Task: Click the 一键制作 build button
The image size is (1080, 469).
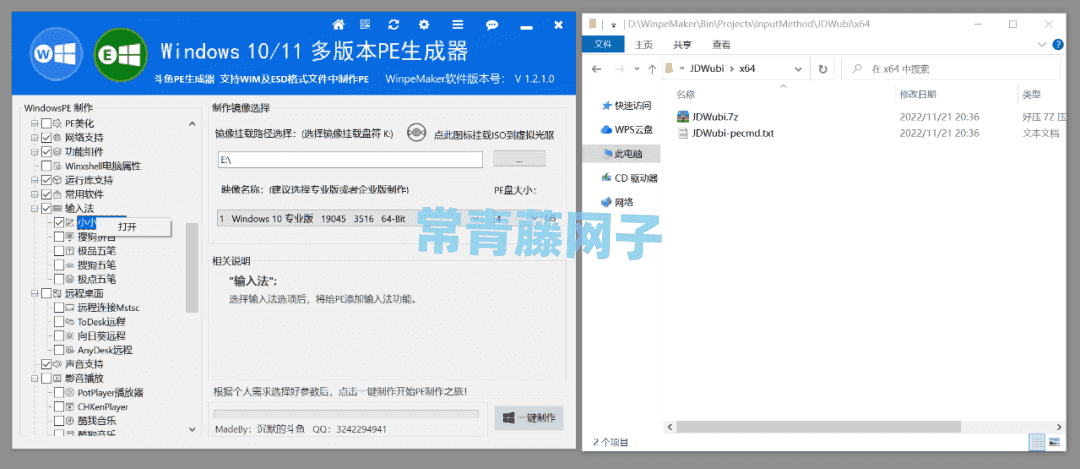Action: coord(529,418)
